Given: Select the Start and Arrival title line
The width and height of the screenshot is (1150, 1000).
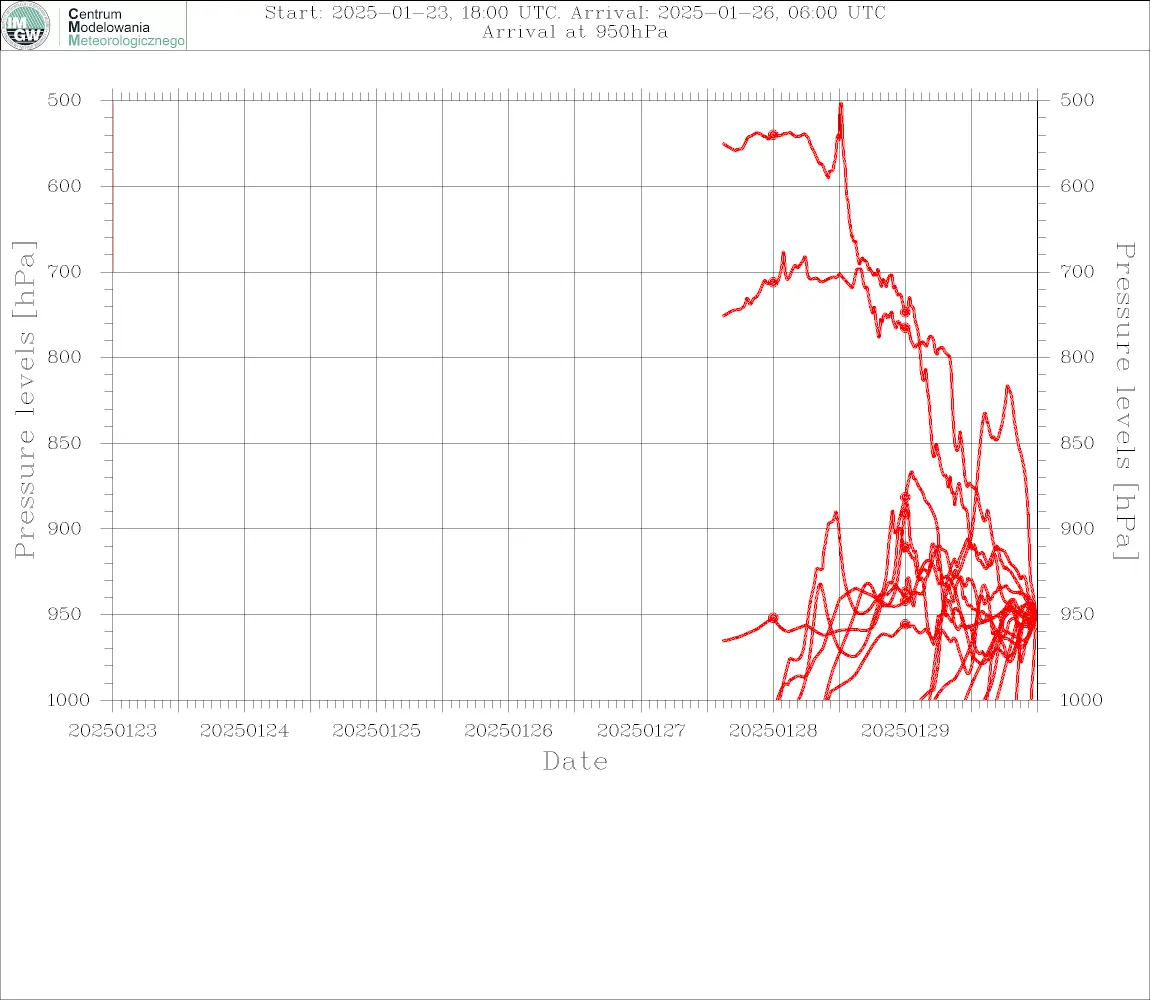Looking at the screenshot, I should click(x=575, y=13).
